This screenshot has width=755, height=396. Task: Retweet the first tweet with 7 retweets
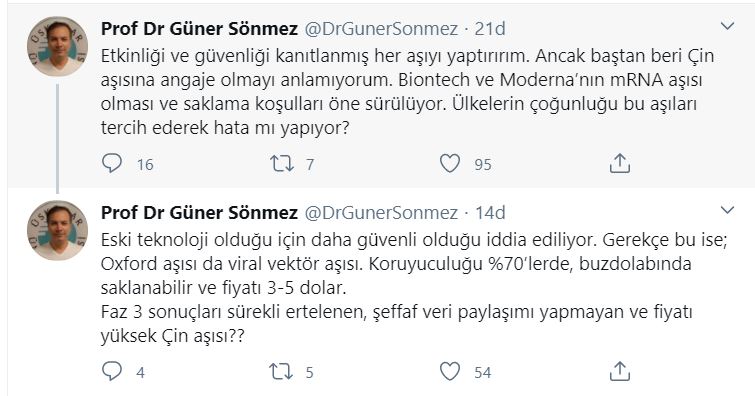click(281, 164)
